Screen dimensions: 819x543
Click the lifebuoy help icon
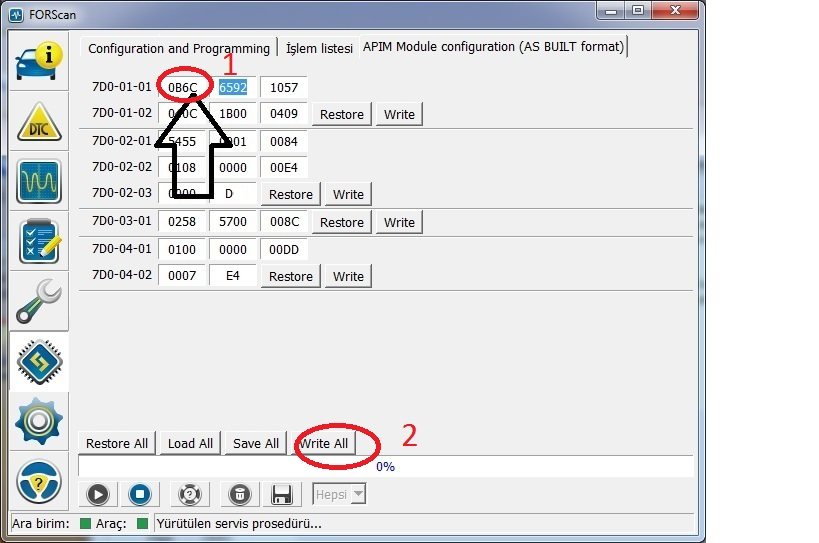pyautogui.click(x=190, y=493)
